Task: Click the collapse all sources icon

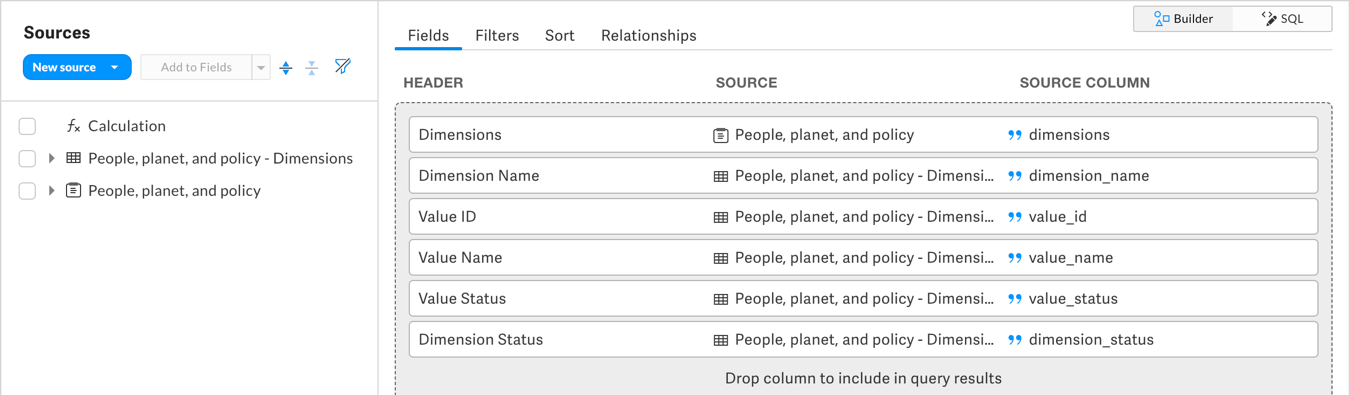Action: click(x=312, y=67)
